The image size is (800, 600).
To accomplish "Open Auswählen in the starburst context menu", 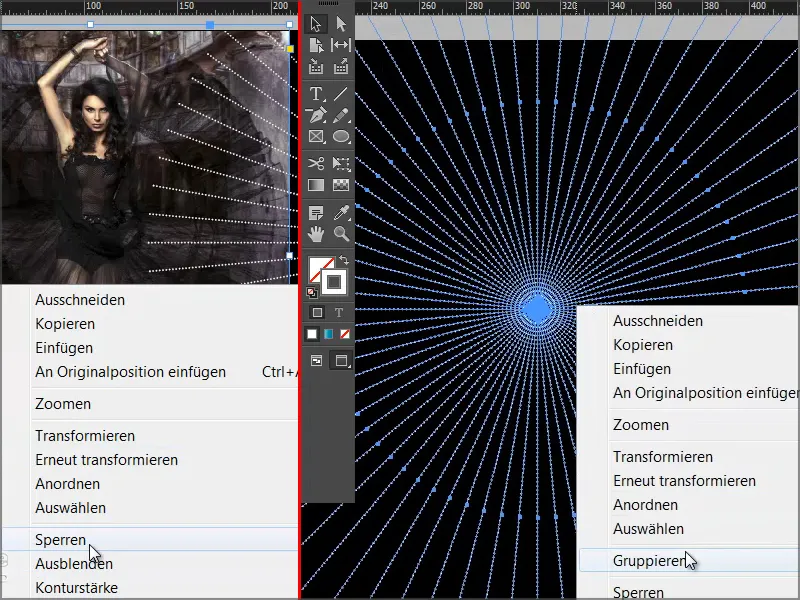I will 649,529.
